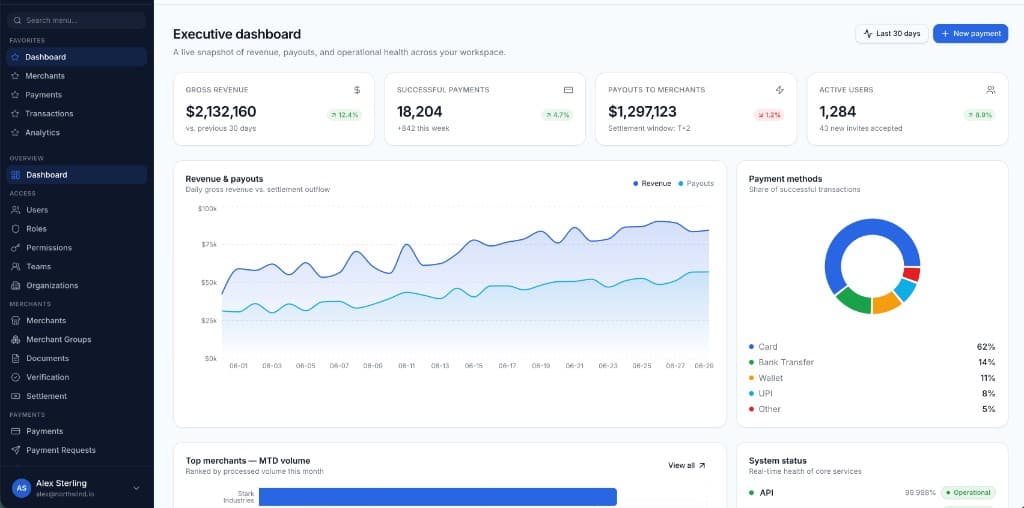
Task: Toggle the Payouts series in chart legend
Action: coord(696,183)
